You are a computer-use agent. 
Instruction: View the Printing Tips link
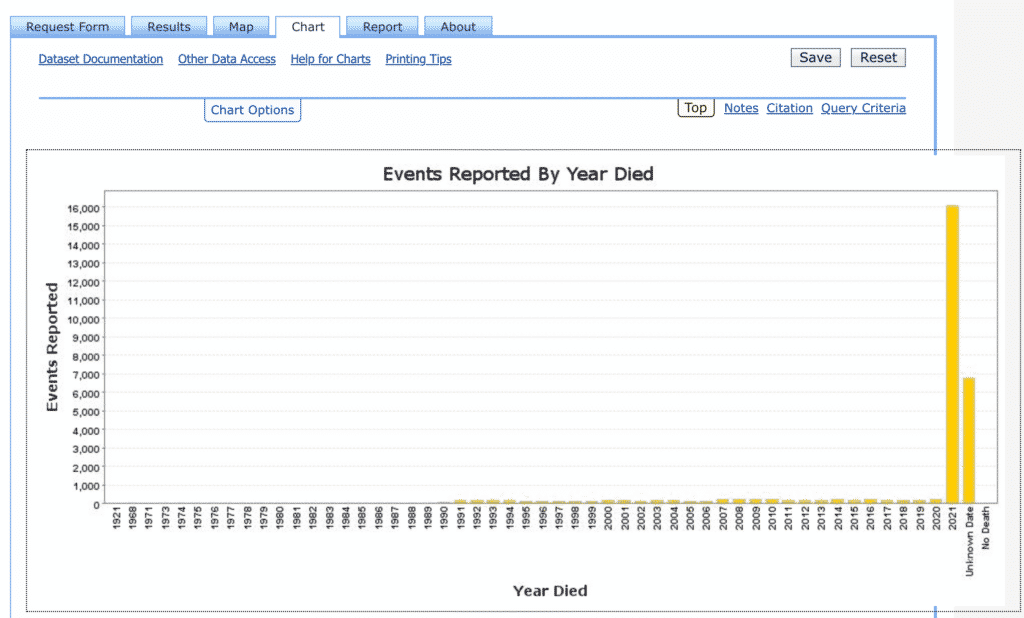coord(418,59)
